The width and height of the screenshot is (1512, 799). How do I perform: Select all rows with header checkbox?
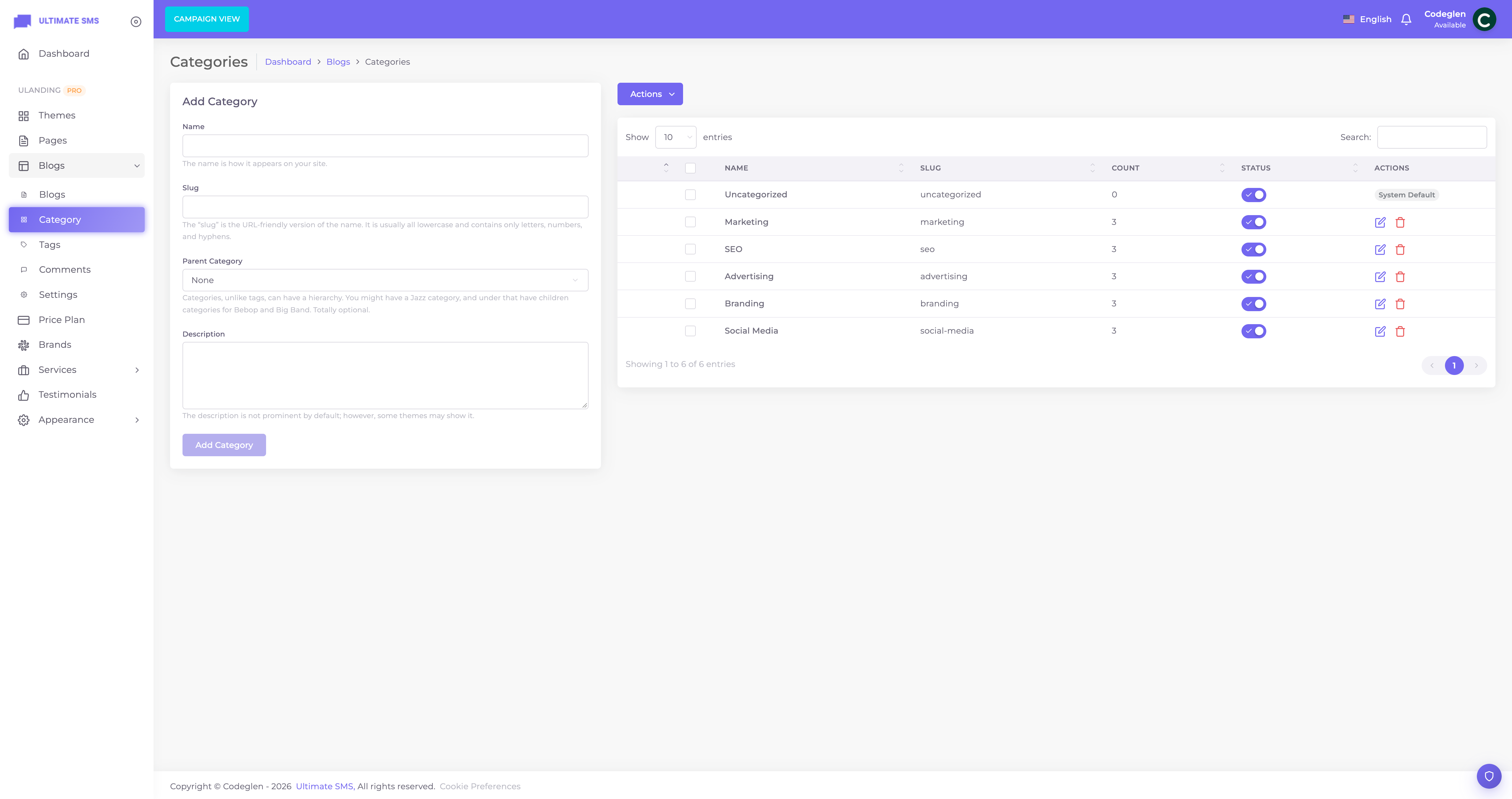point(690,168)
